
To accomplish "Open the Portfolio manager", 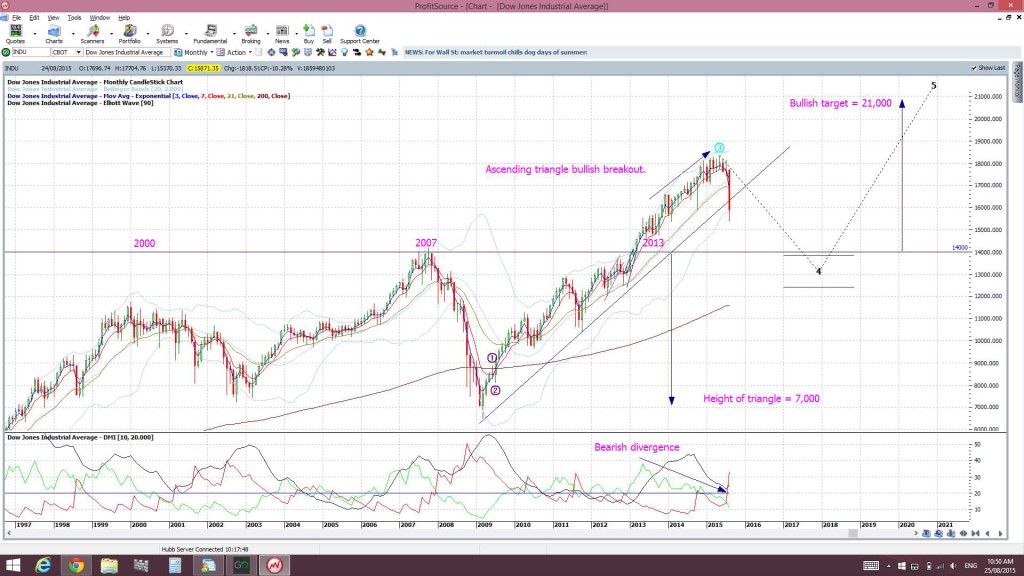I will pos(129,34).
